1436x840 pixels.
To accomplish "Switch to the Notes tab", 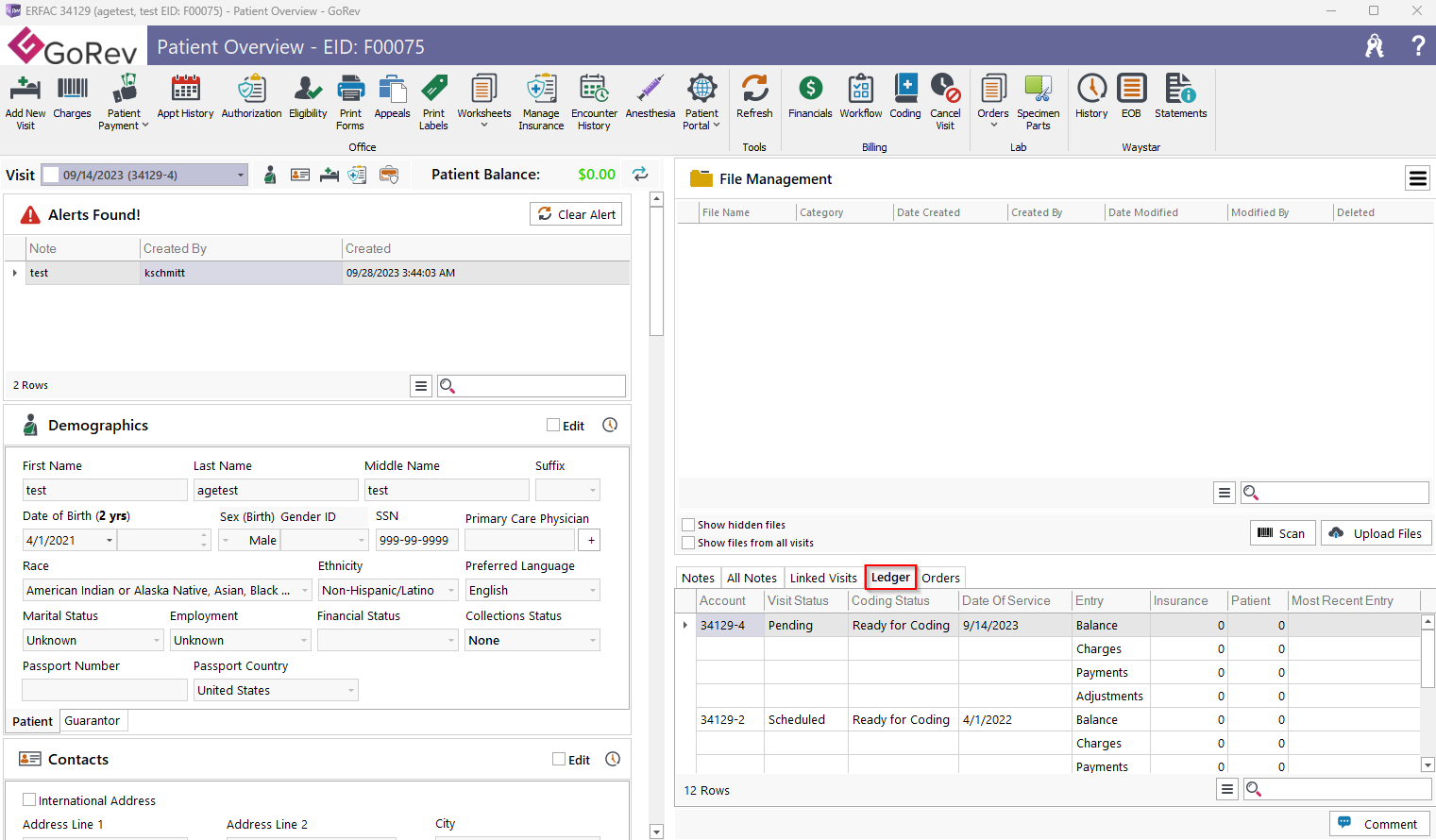I will pyautogui.click(x=698, y=578).
